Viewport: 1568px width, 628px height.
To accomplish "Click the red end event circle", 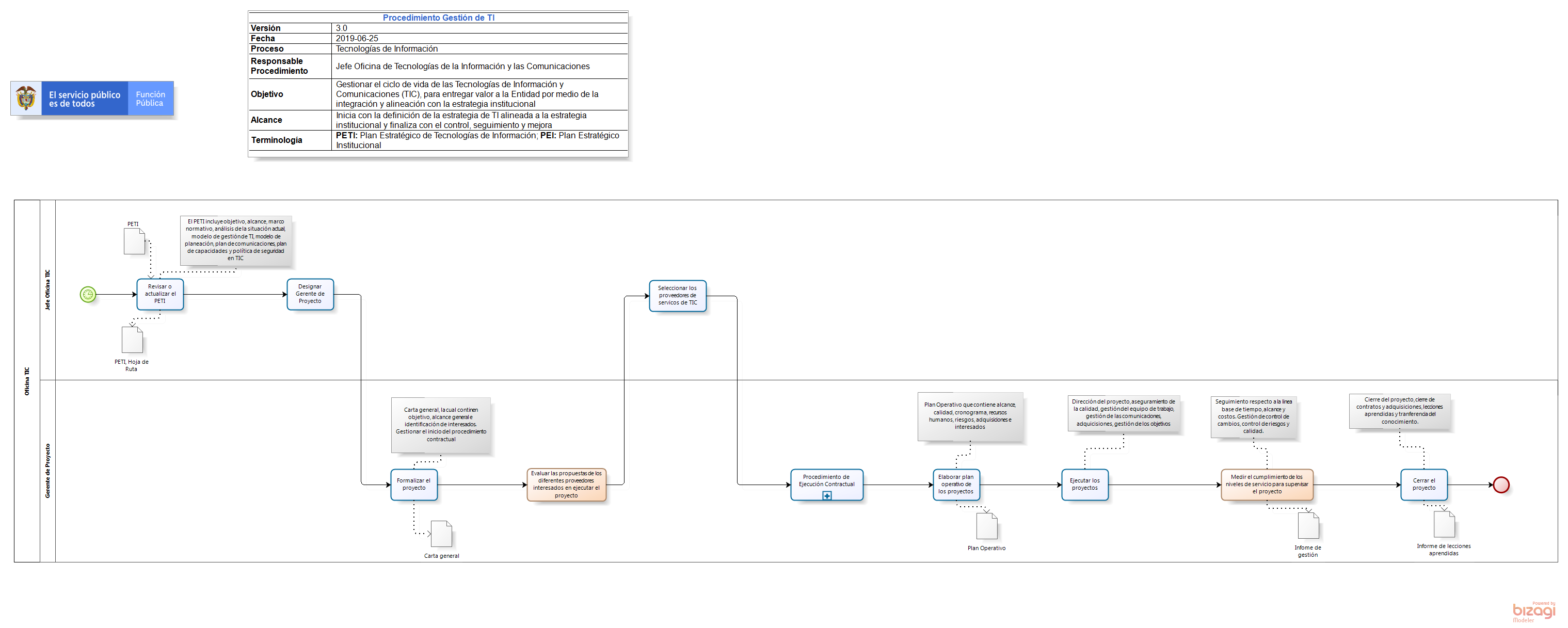I will [1501, 485].
